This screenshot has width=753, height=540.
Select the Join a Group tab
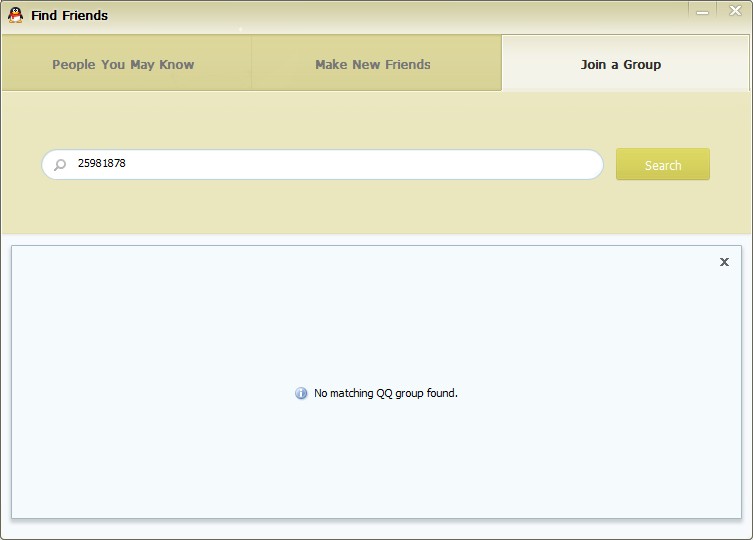pos(625,63)
